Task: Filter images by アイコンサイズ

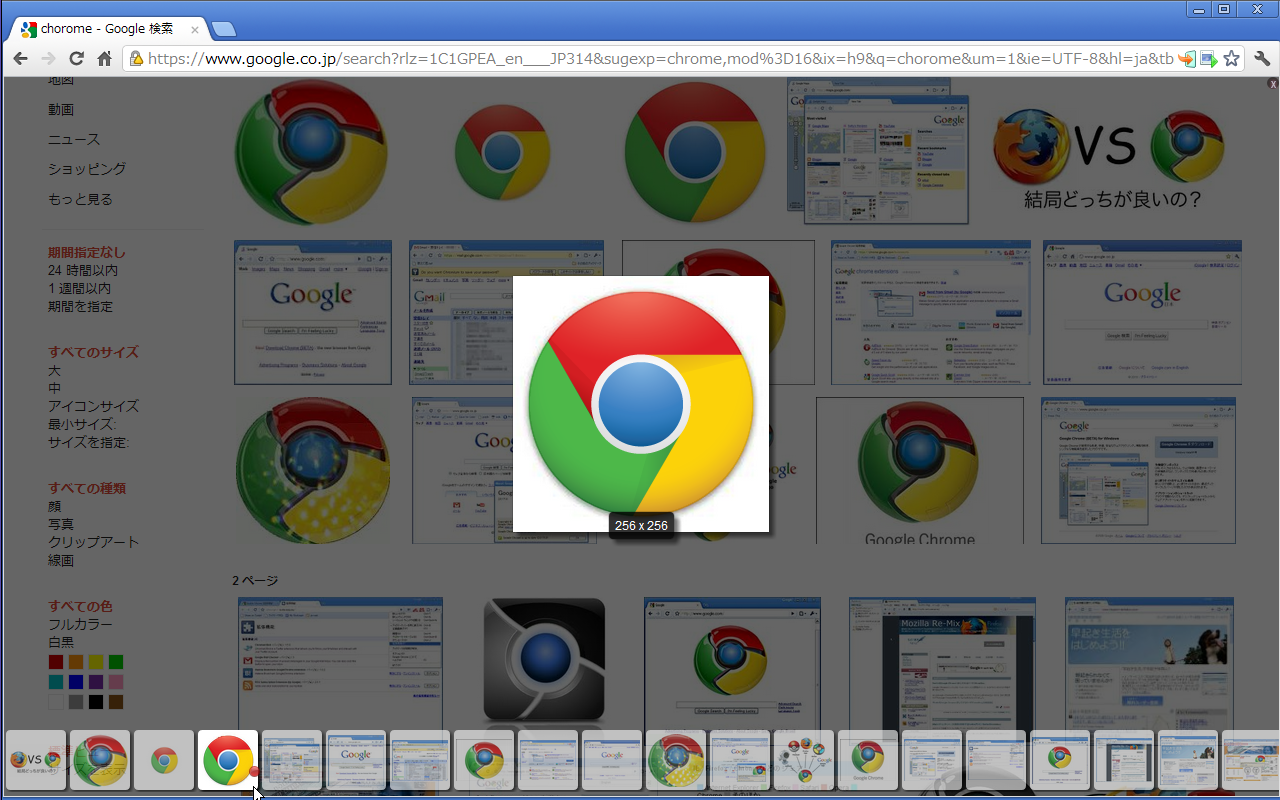Action: coord(93,406)
